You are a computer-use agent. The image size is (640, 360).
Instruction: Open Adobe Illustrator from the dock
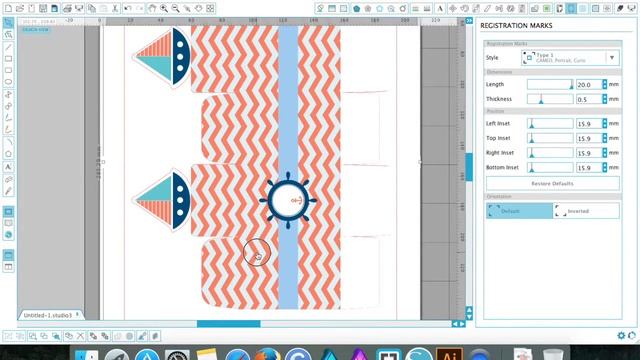tap(449, 354)
